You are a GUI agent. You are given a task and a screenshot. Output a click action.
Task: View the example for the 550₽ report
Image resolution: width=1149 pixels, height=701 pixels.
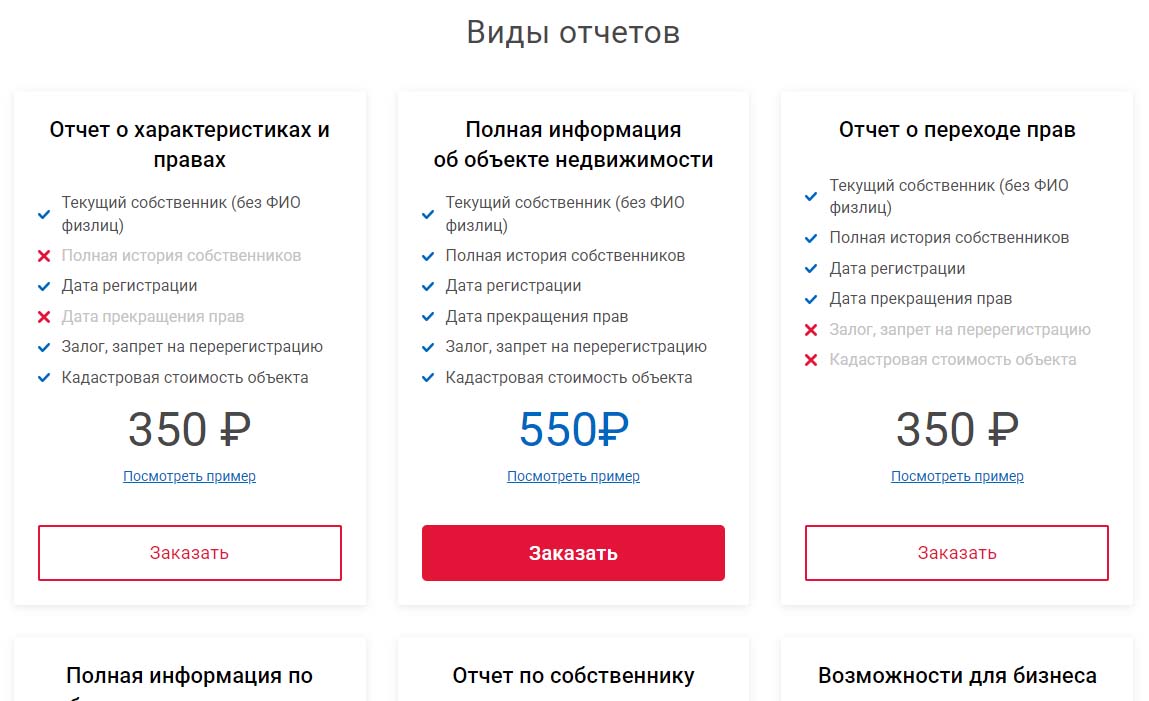click(x=573, y=477)
